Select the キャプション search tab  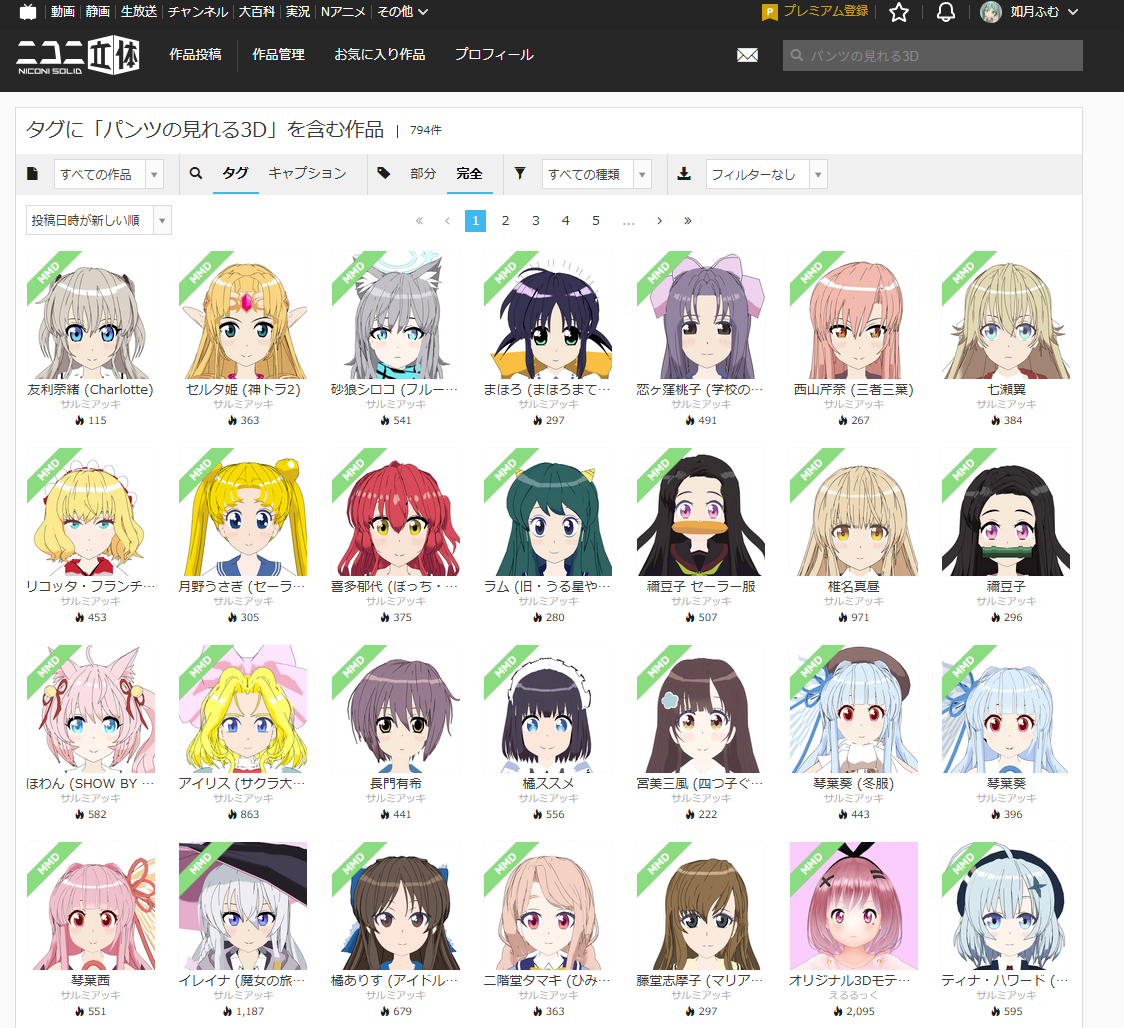tap(308, 173)
